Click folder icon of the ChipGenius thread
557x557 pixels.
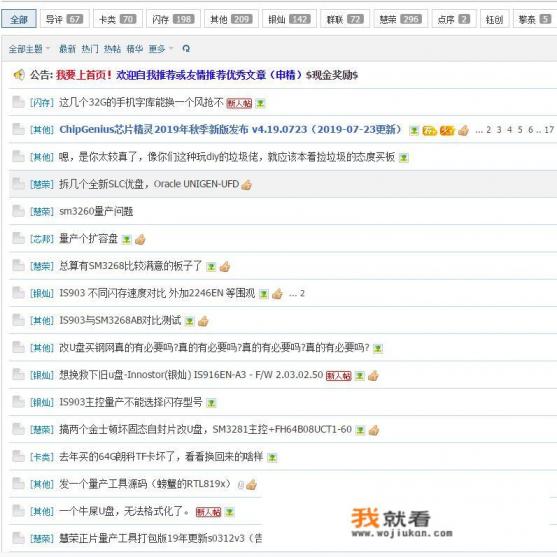(x=18, y=129)
